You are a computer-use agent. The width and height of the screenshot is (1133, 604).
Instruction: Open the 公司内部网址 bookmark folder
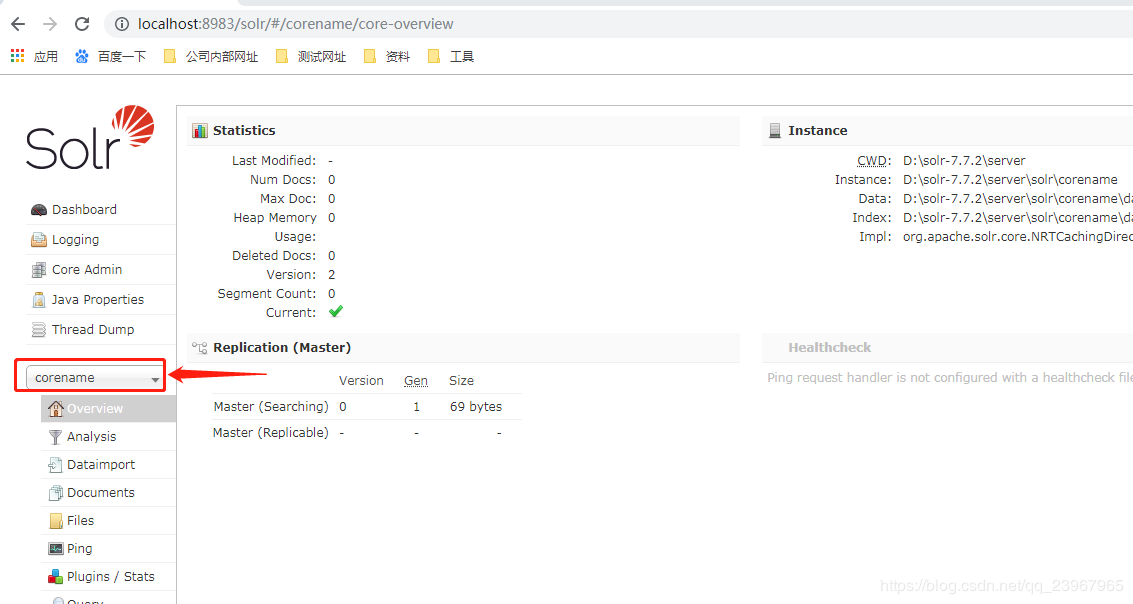tap(211, 56)
